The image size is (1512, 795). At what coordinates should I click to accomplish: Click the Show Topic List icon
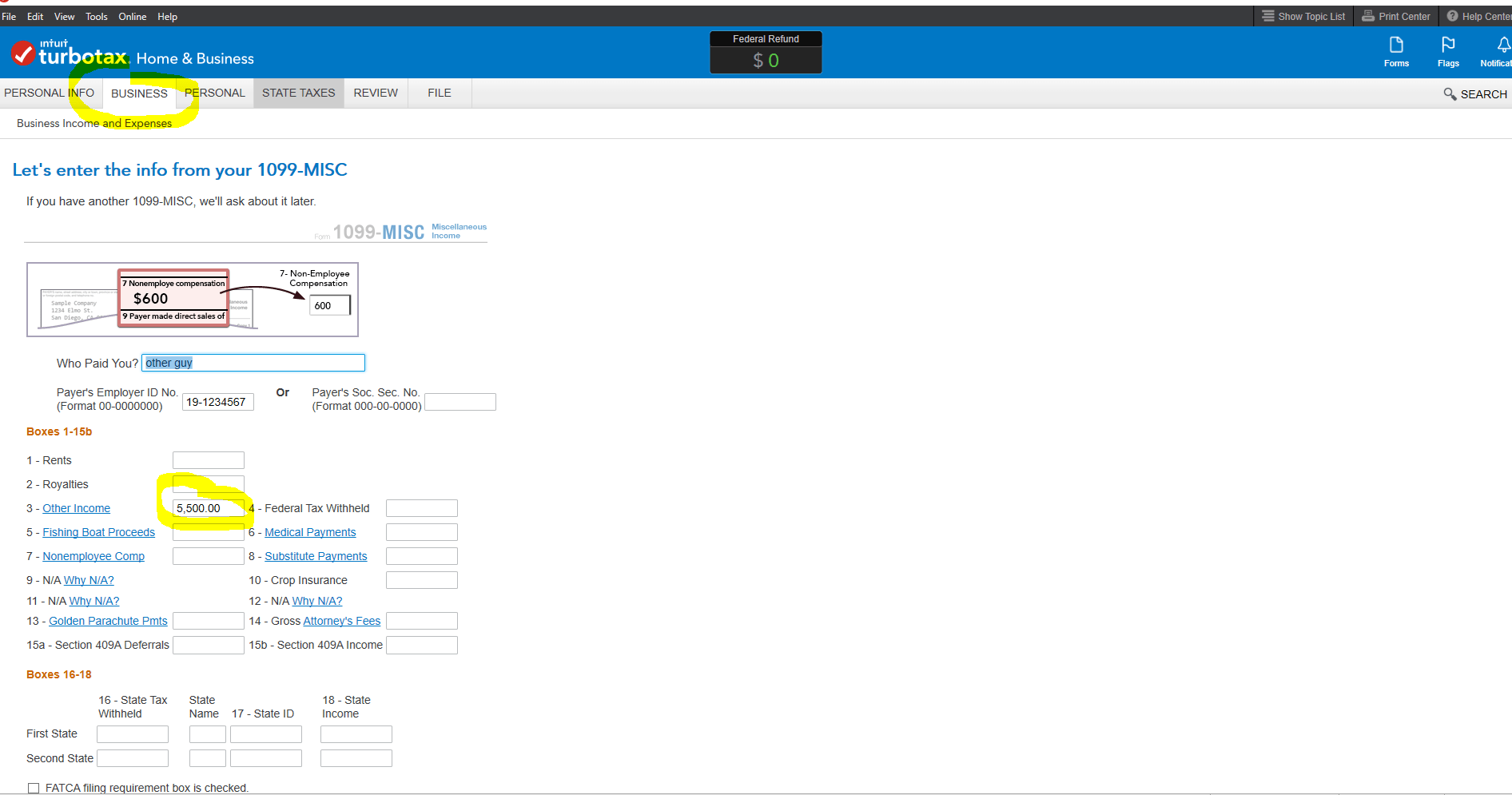coord(1268,16)
